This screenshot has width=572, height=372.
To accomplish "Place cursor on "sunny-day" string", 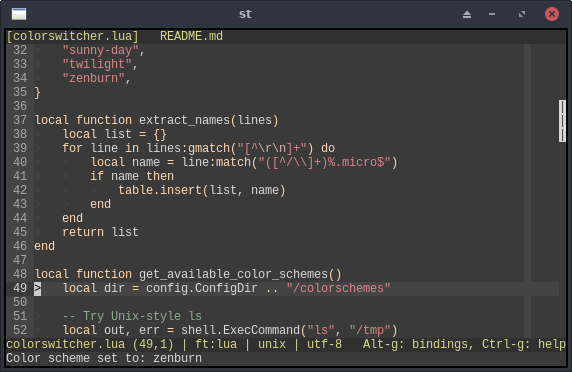I will (101, 50).
